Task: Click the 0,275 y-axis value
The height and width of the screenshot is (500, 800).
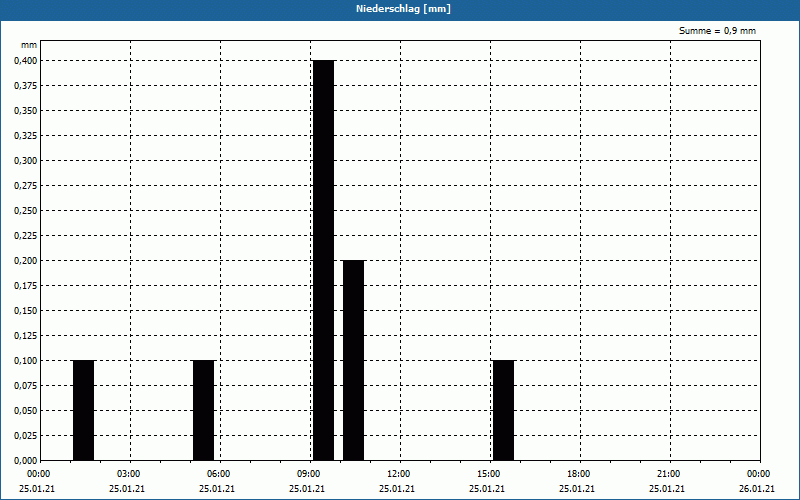Action: [26, 186]
